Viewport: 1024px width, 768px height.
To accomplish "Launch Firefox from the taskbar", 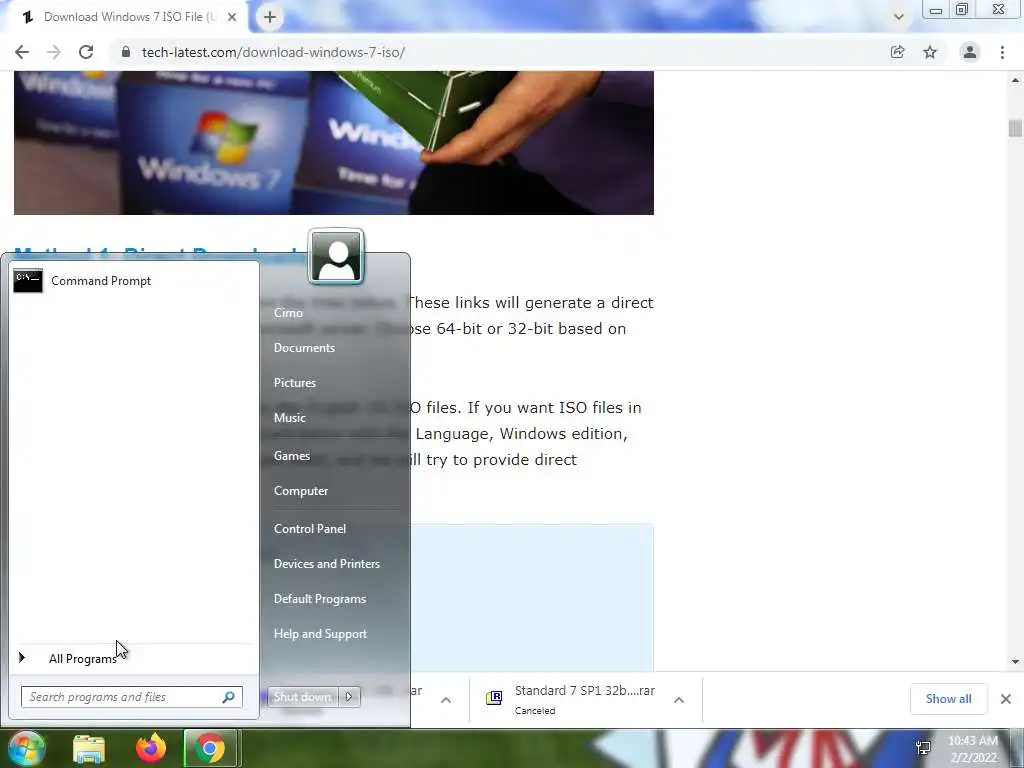I will point(150,748).
